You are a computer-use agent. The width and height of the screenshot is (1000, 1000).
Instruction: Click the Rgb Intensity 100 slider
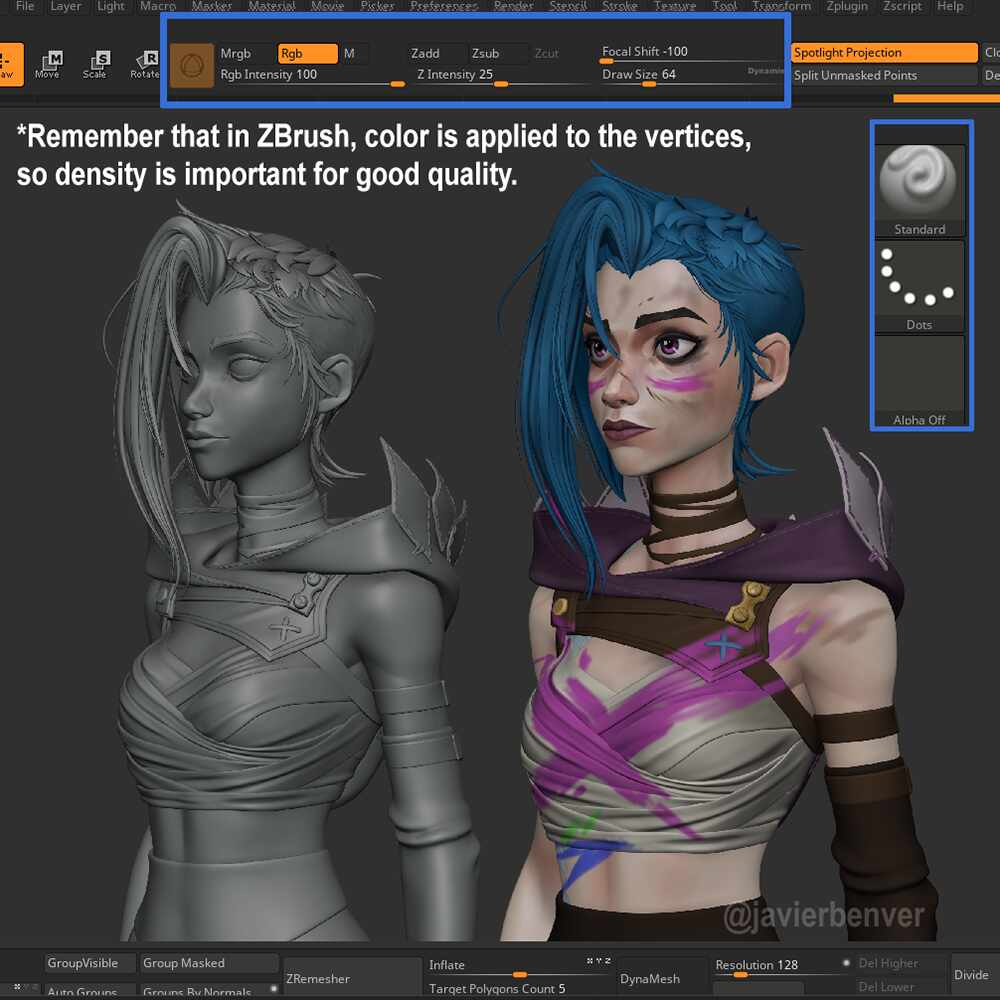pyautogui.click(x=312, y=77)
